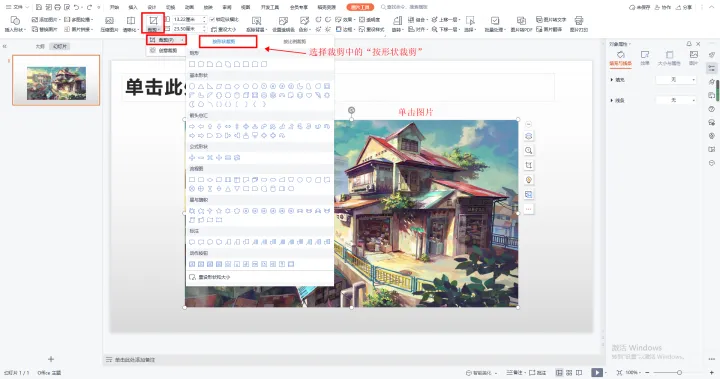
Task: Click the Sharpen (清晰化) picture icon
Action: pyautogui.click(x=131, y=21)
